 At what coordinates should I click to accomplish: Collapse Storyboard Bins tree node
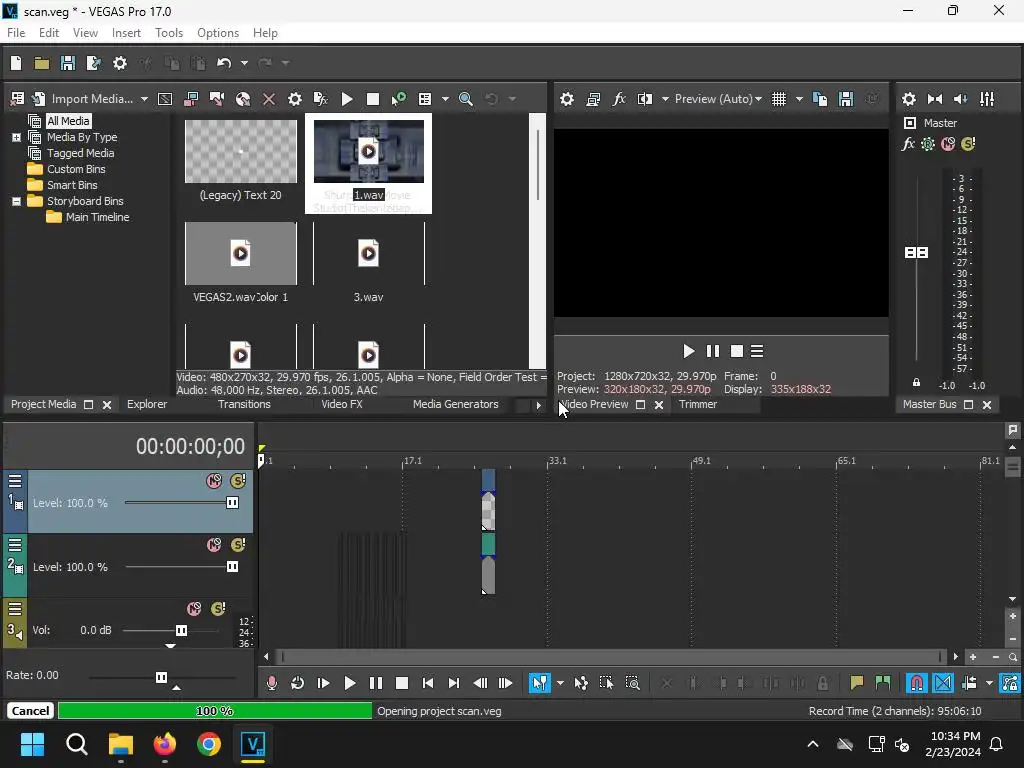16,201
